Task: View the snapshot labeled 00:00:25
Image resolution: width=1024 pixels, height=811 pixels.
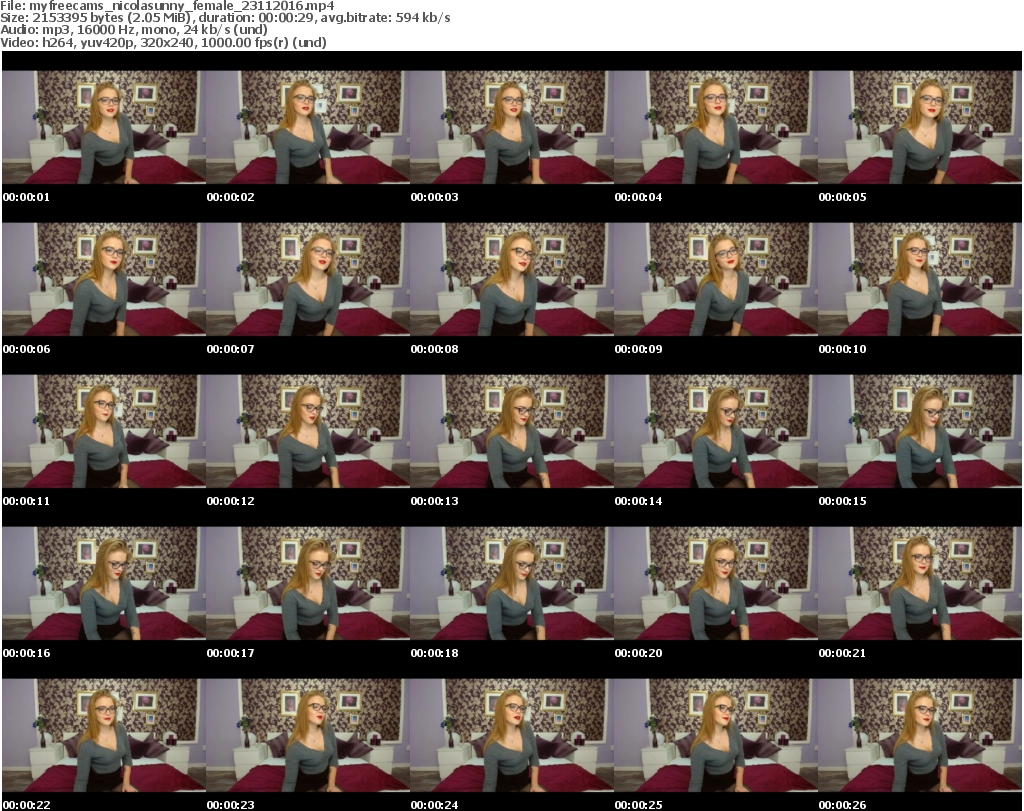Action: coord(716,735)
